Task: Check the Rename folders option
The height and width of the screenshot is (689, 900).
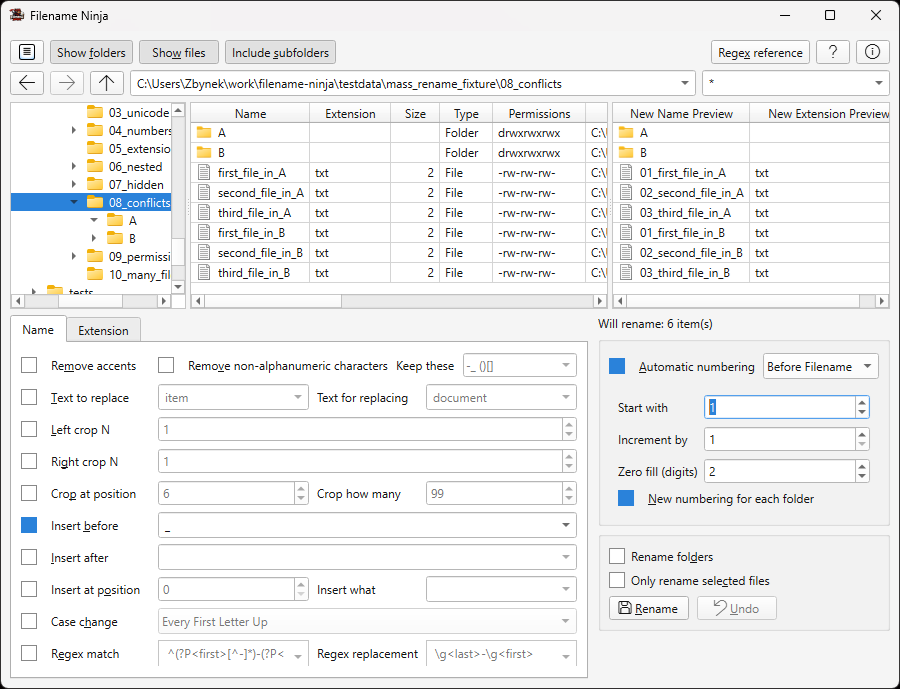Action: pos(617,556)
